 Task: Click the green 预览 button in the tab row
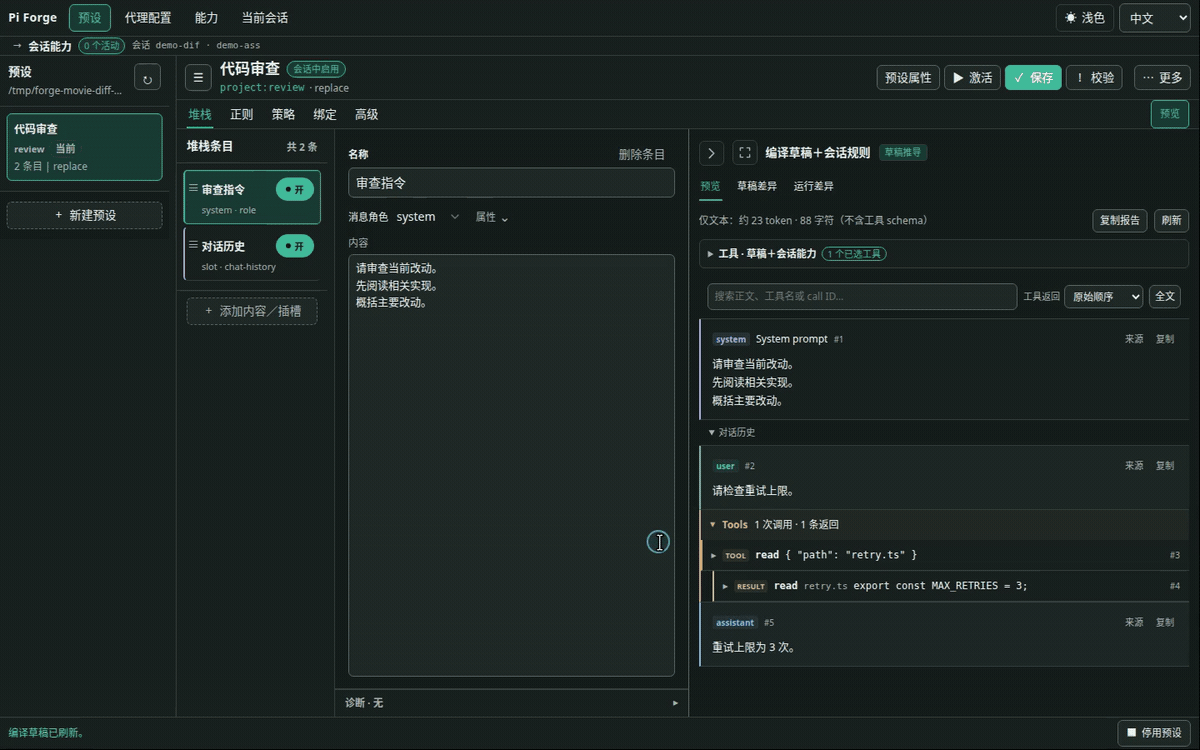[x=1170, y=114]
